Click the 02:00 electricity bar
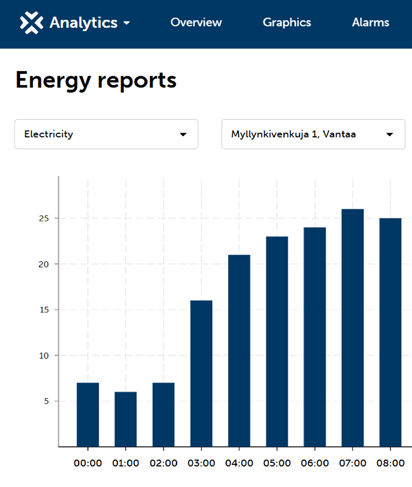The image size is (412, 487). tap(164, 415)
